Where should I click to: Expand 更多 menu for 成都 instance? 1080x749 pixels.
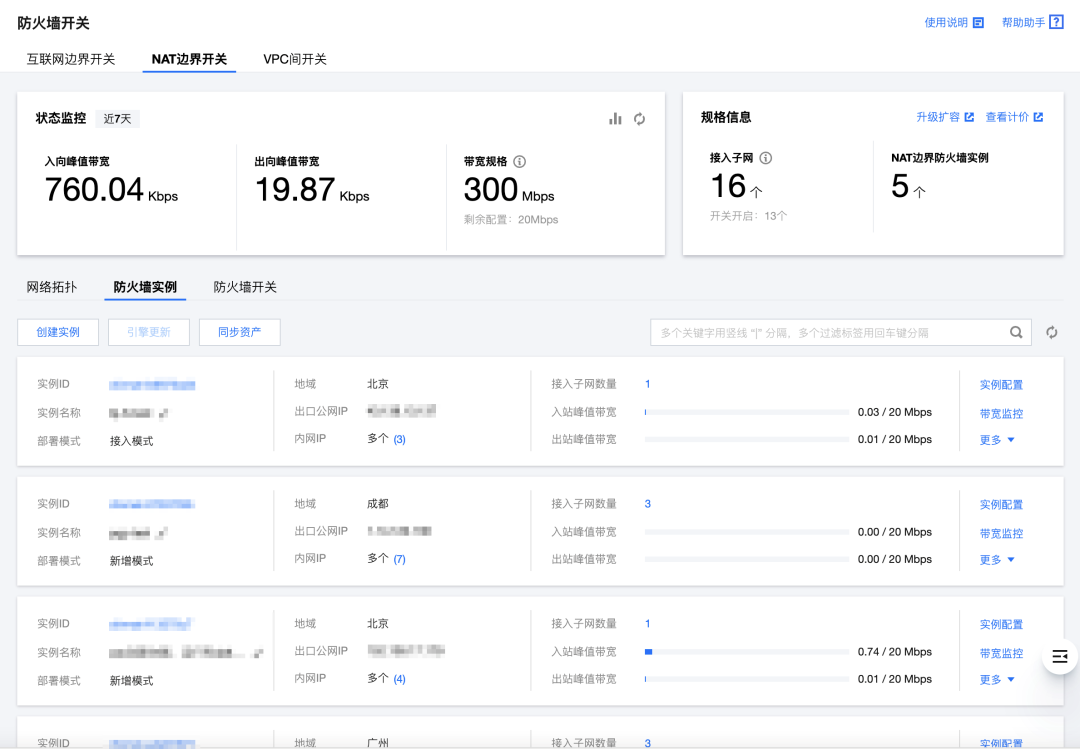pos(997,560)
